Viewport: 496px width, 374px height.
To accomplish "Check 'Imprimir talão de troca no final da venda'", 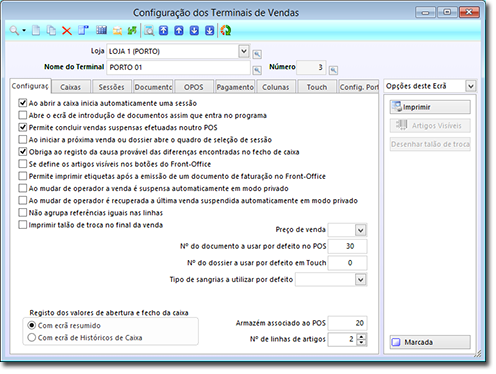I will coord(23,225).
